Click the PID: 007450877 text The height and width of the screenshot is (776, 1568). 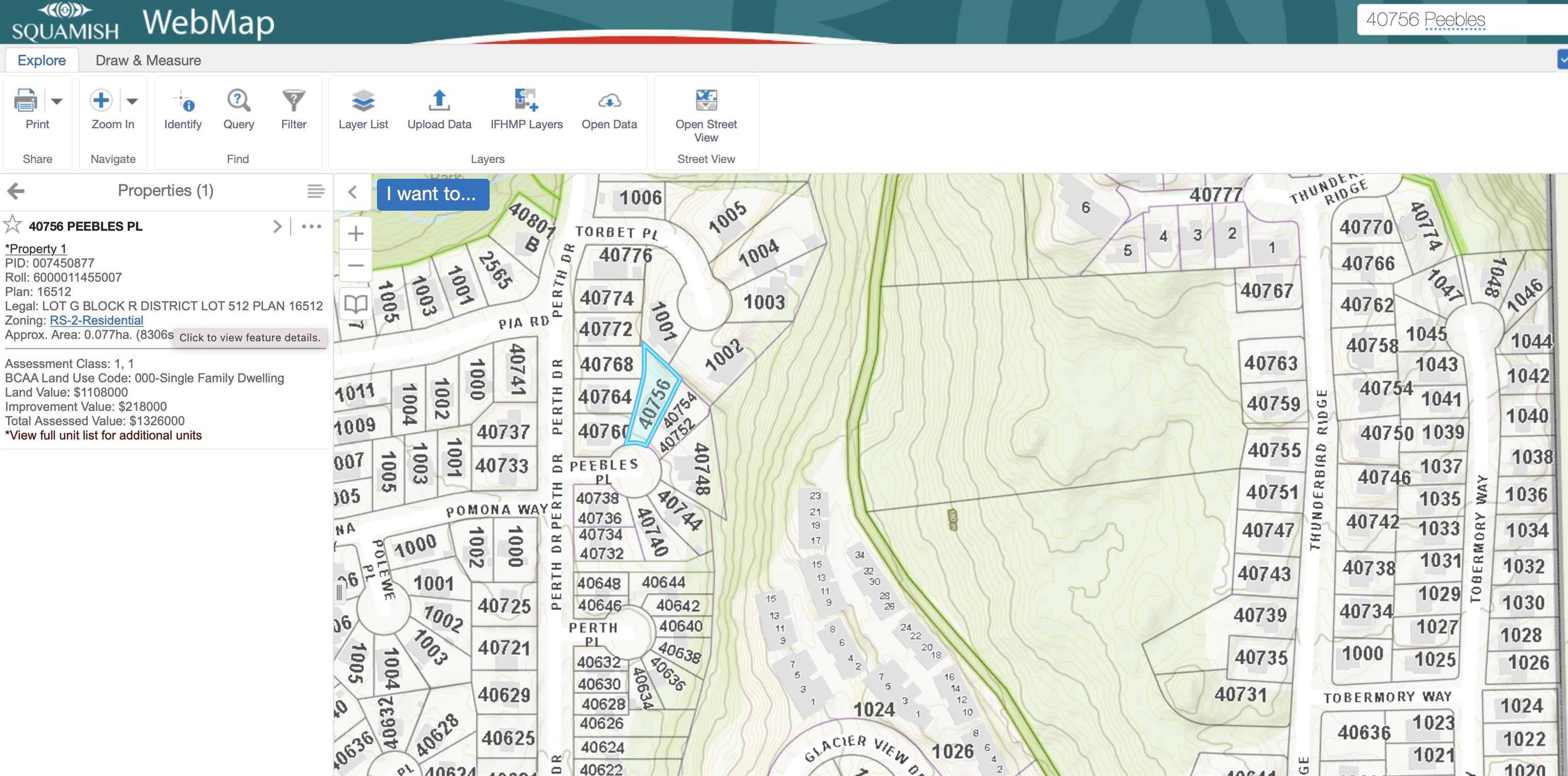[x=50, y=263]
